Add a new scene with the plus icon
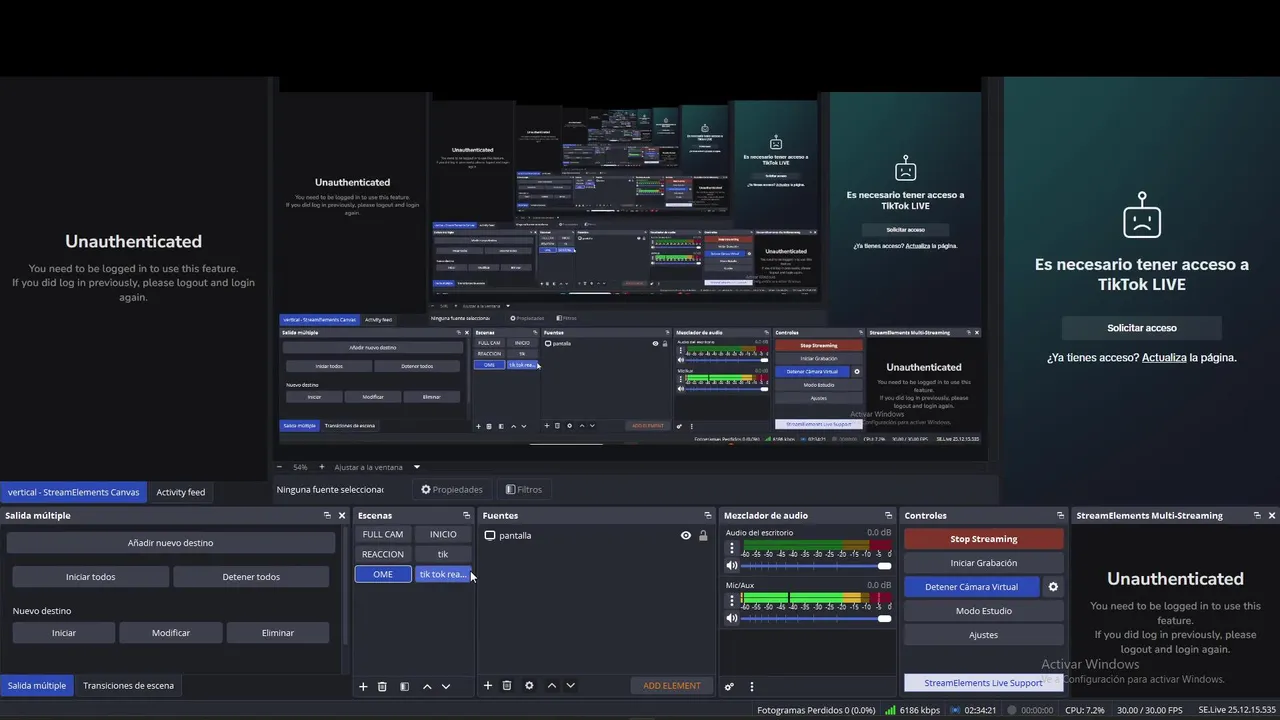1280x720 pixels. click(363, 686)
